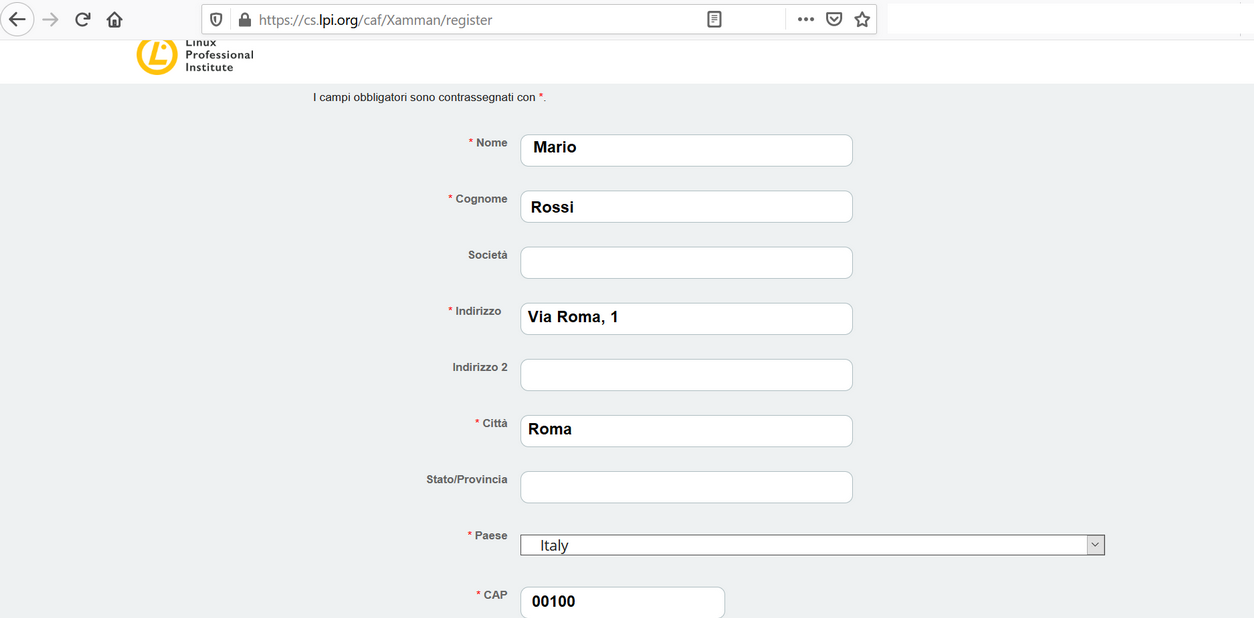Click the Paese field label
Screen dimensions: 1254x618
pyautogui.click(x=491, y=535)
